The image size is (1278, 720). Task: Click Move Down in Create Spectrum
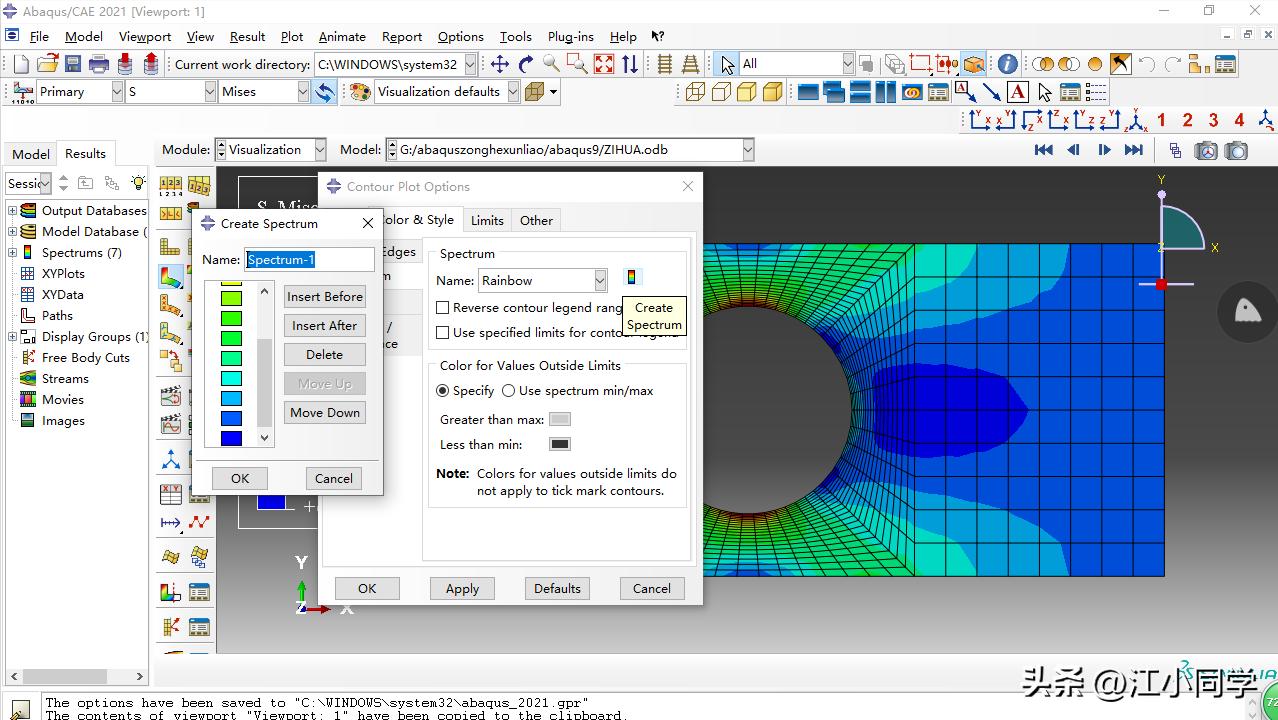click(x=324, y=413)
